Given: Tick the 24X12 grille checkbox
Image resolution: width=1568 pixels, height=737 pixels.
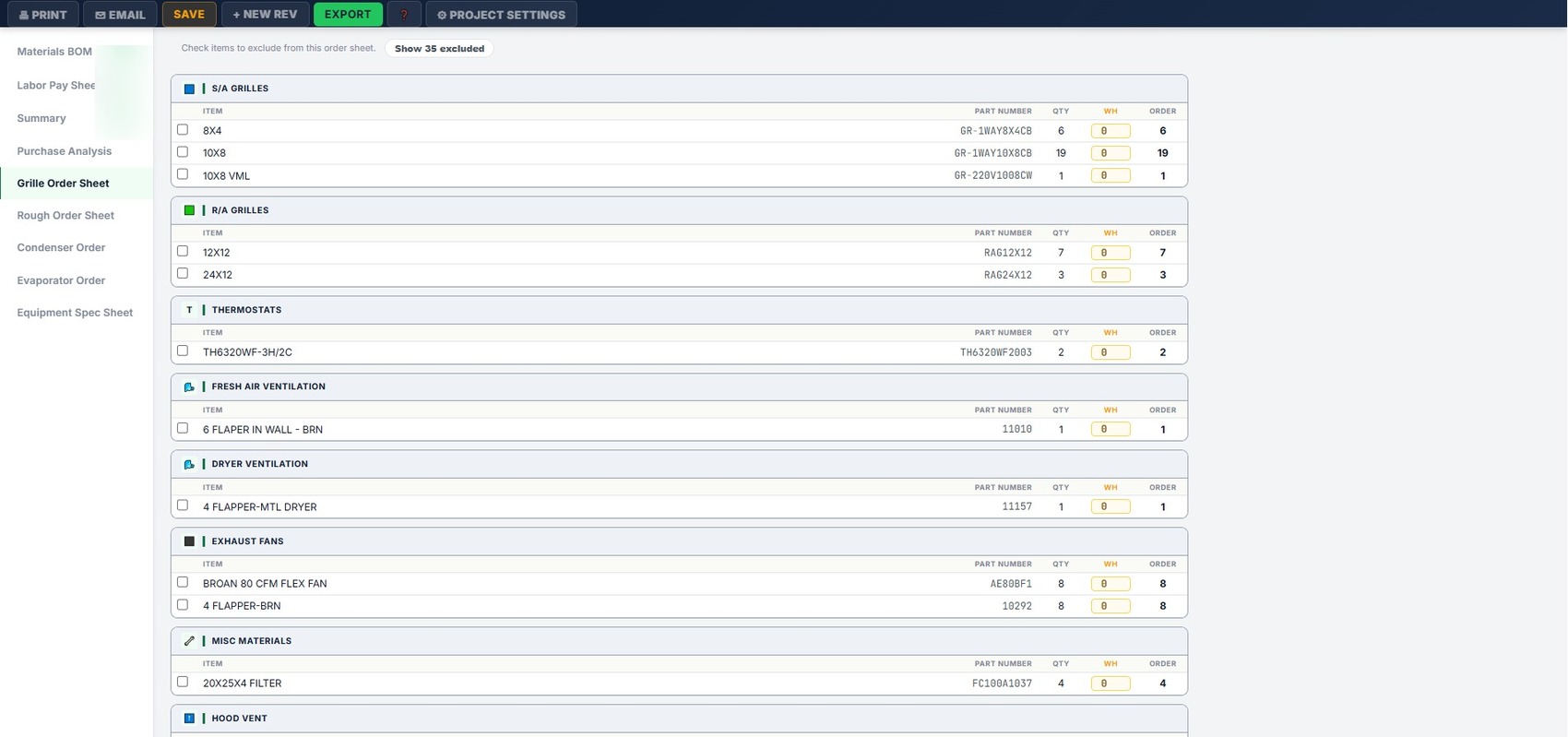Looking at the screenshot, I should coord(183,273).
